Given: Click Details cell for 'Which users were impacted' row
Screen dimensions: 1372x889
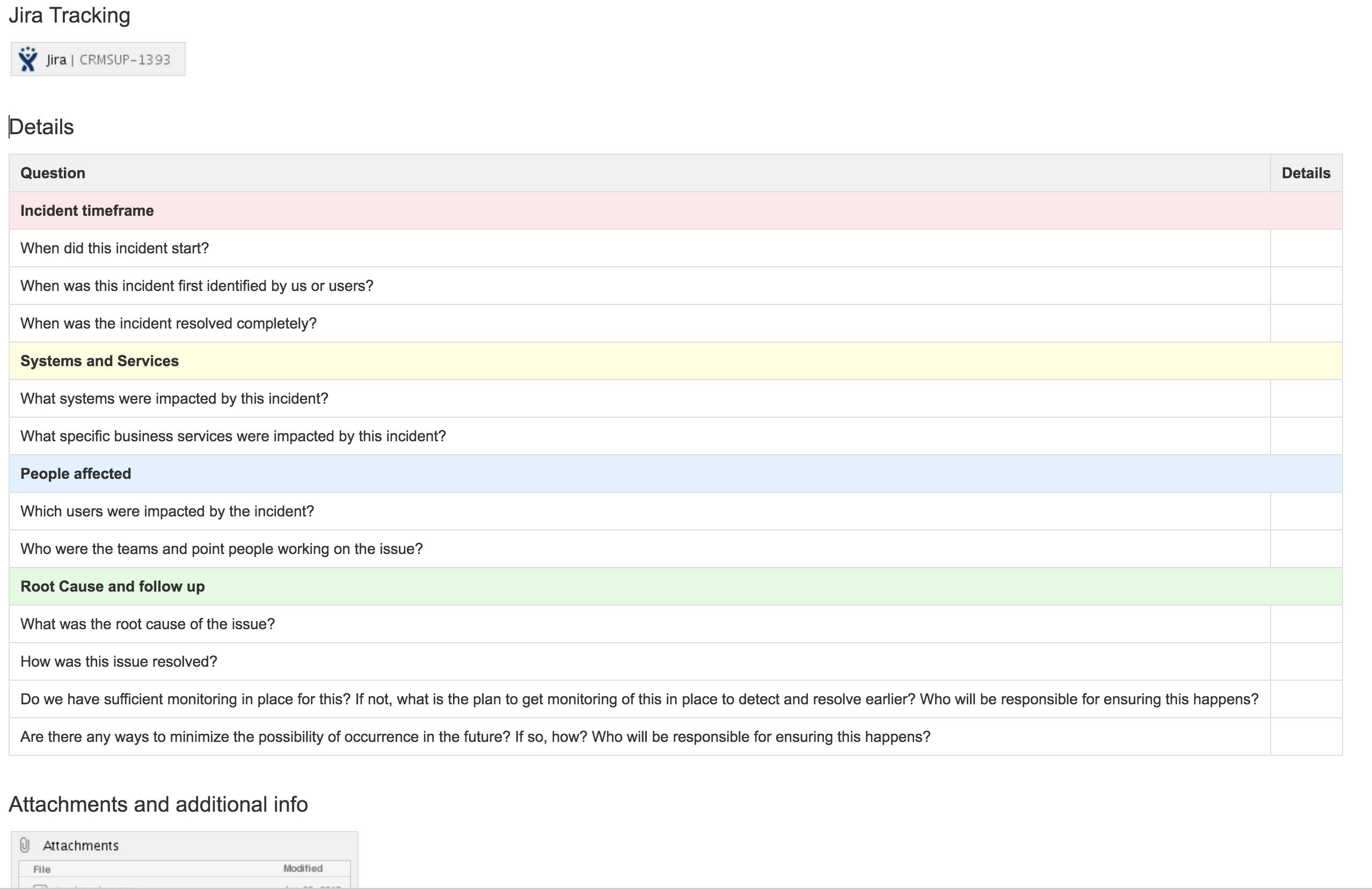Looking at the screenshot, I should (x=1305, y=511).
